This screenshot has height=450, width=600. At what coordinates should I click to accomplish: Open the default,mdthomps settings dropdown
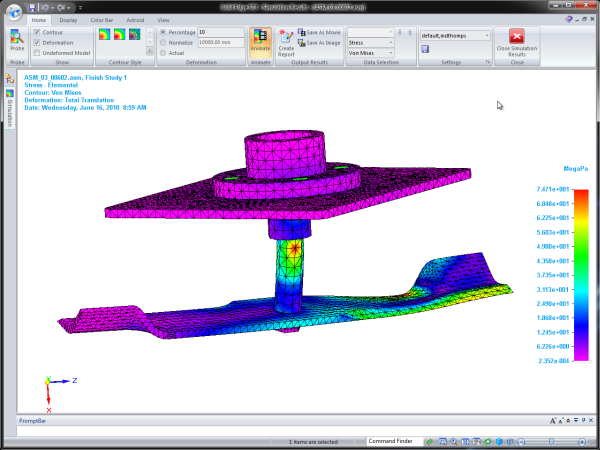(x=456, y=35)
